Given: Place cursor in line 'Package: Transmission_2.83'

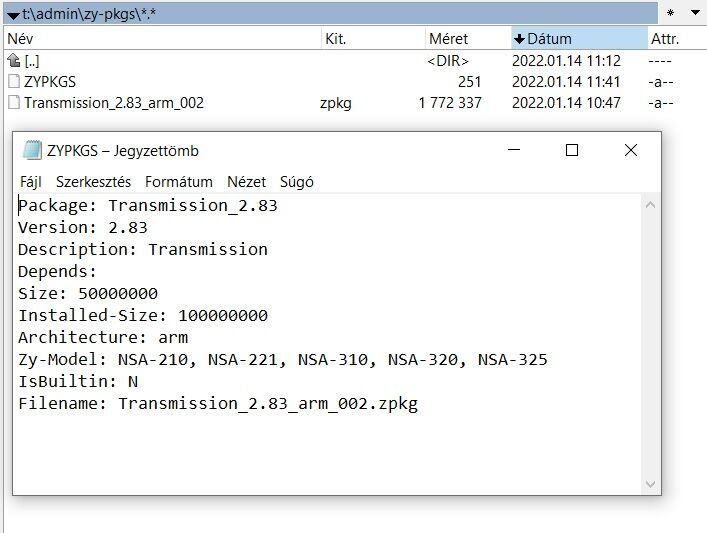Looking at the screenshot, I should coord(148,206).
